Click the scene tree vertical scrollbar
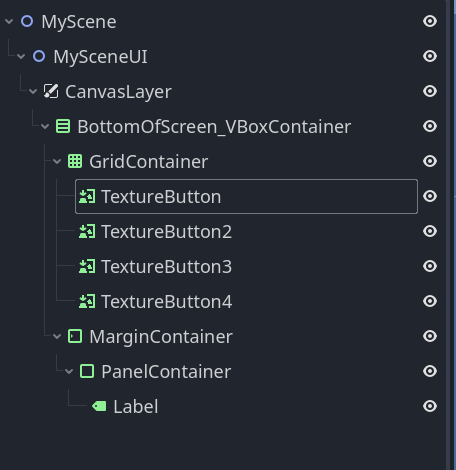Viewport: 456px width, 470px height. pyautogui.click(x=450, y=235)
